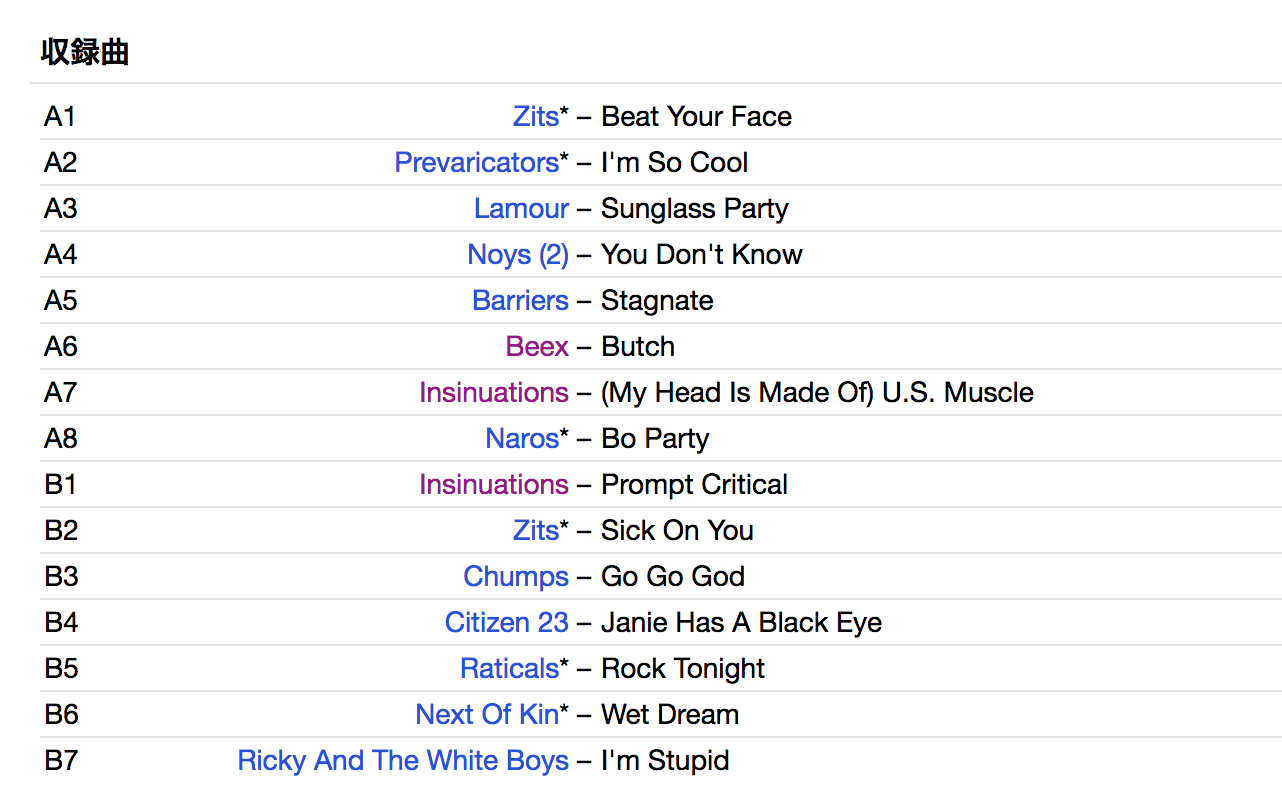Click the 収録曲 section heading

(x=85, y=52)
